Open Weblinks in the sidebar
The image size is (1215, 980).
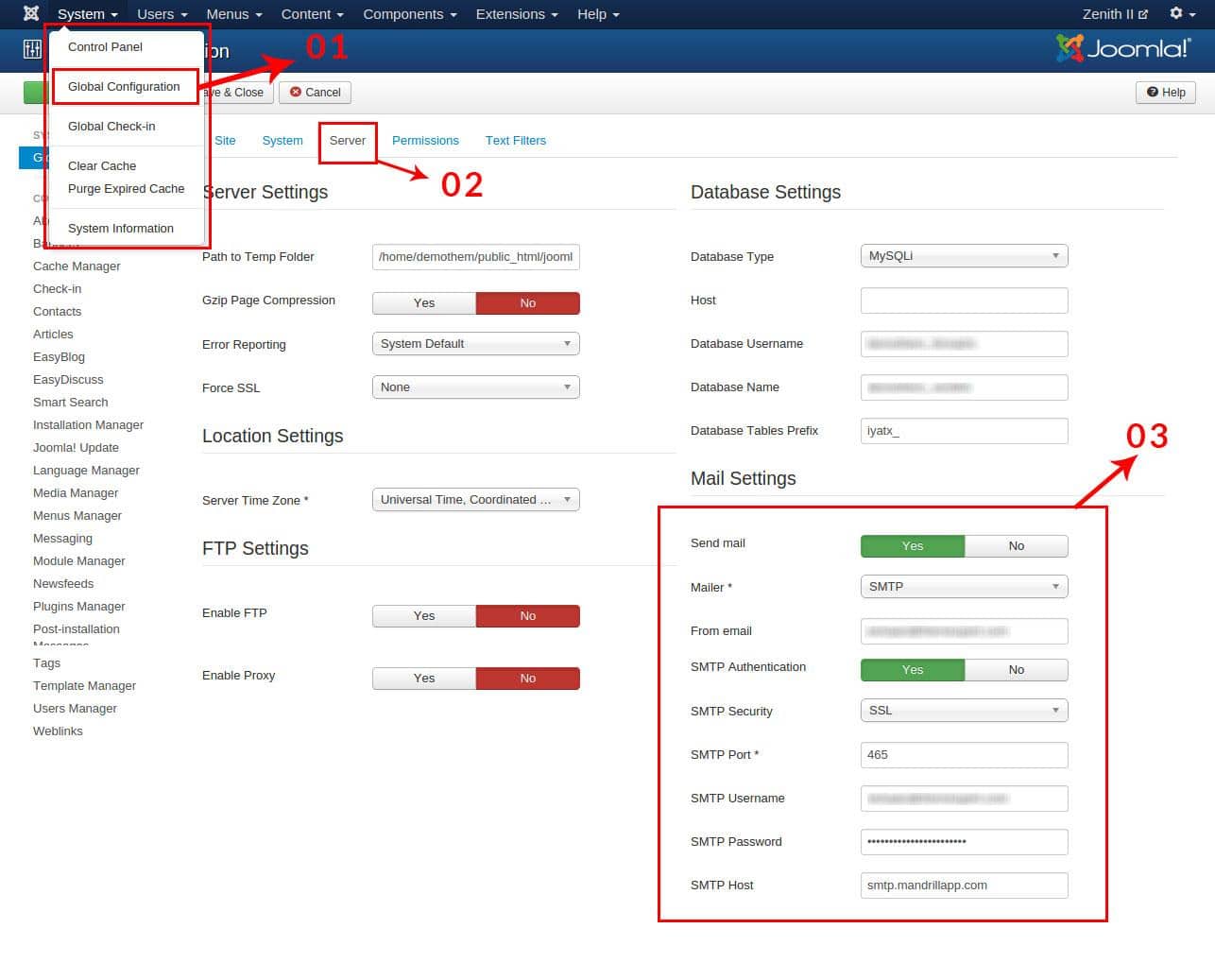point(58,731)
